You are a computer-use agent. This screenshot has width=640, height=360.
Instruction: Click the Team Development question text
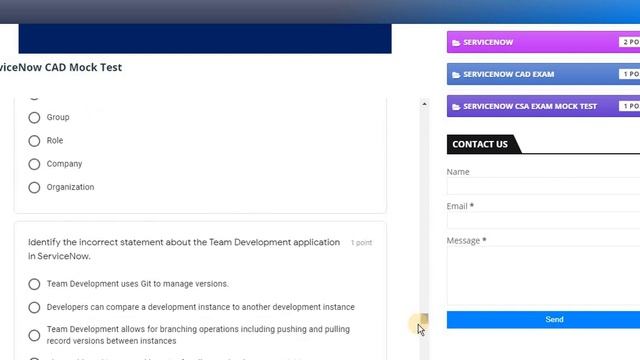(x=184, y=249)
